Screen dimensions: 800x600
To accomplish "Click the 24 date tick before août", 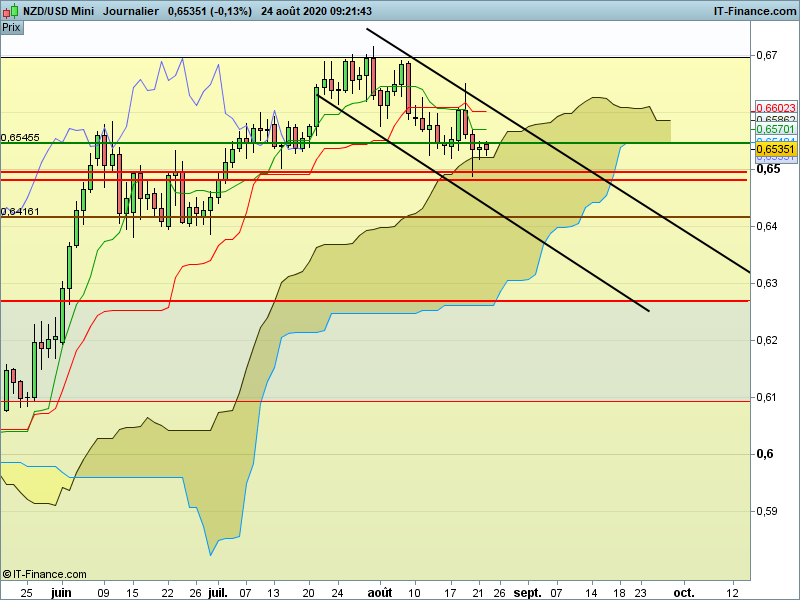I will 337,593.
